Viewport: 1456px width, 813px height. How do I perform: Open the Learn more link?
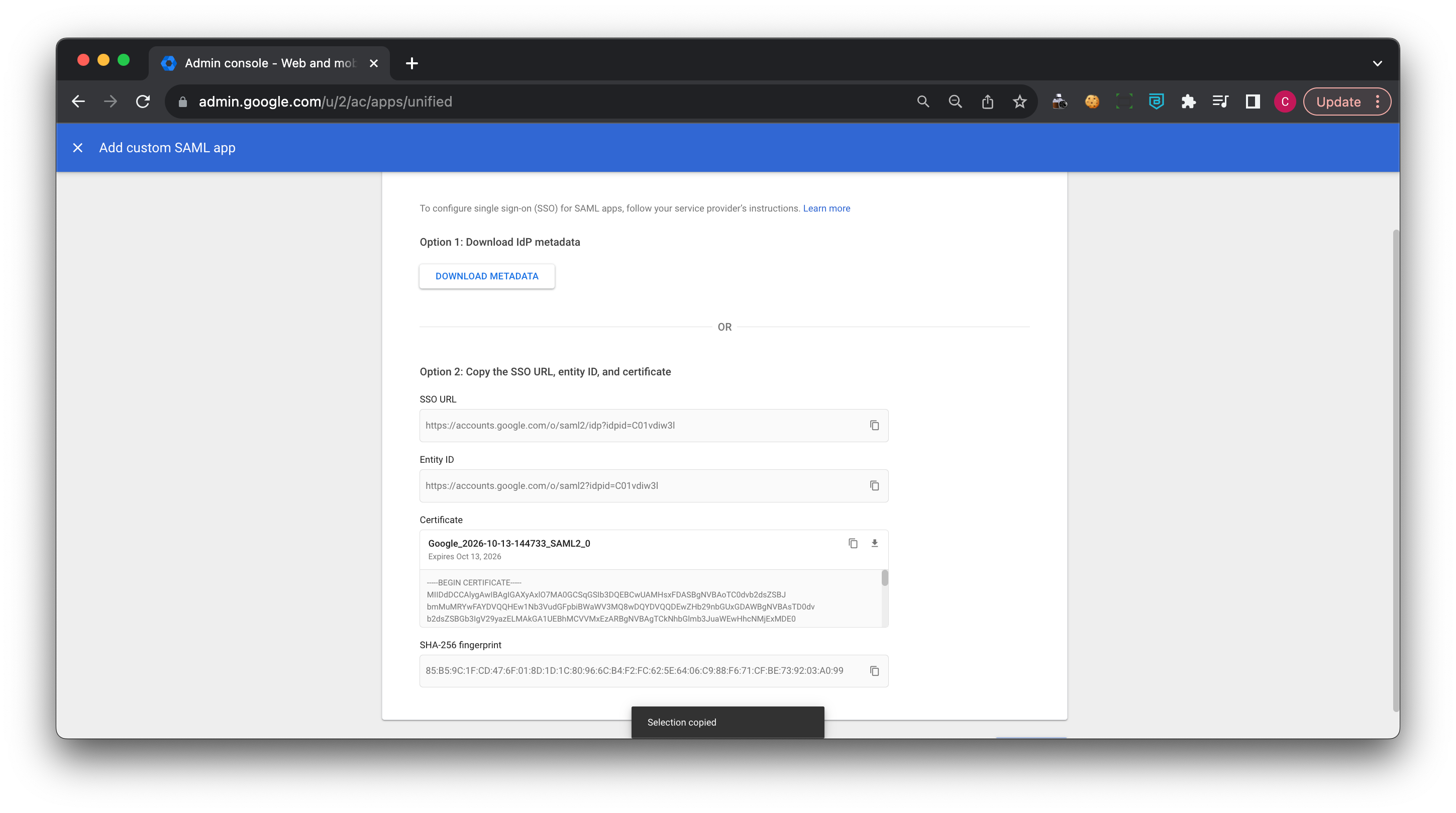pyautogui.click(x=826, y=208)
